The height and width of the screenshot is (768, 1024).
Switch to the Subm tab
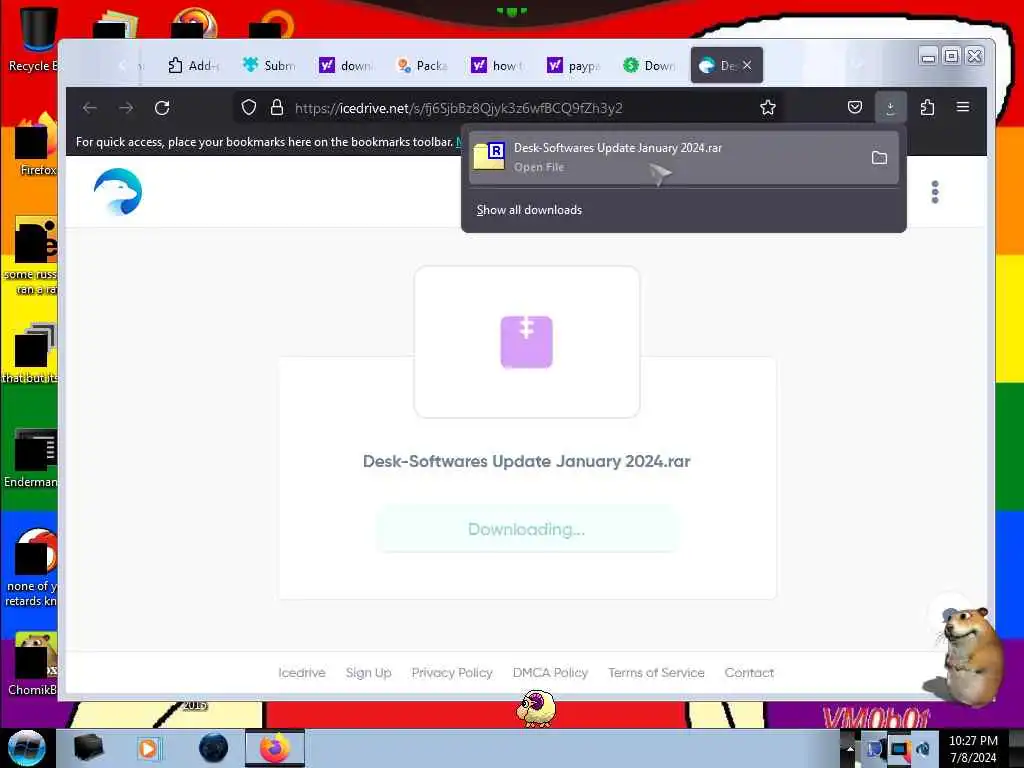click(x=269, y=65)
